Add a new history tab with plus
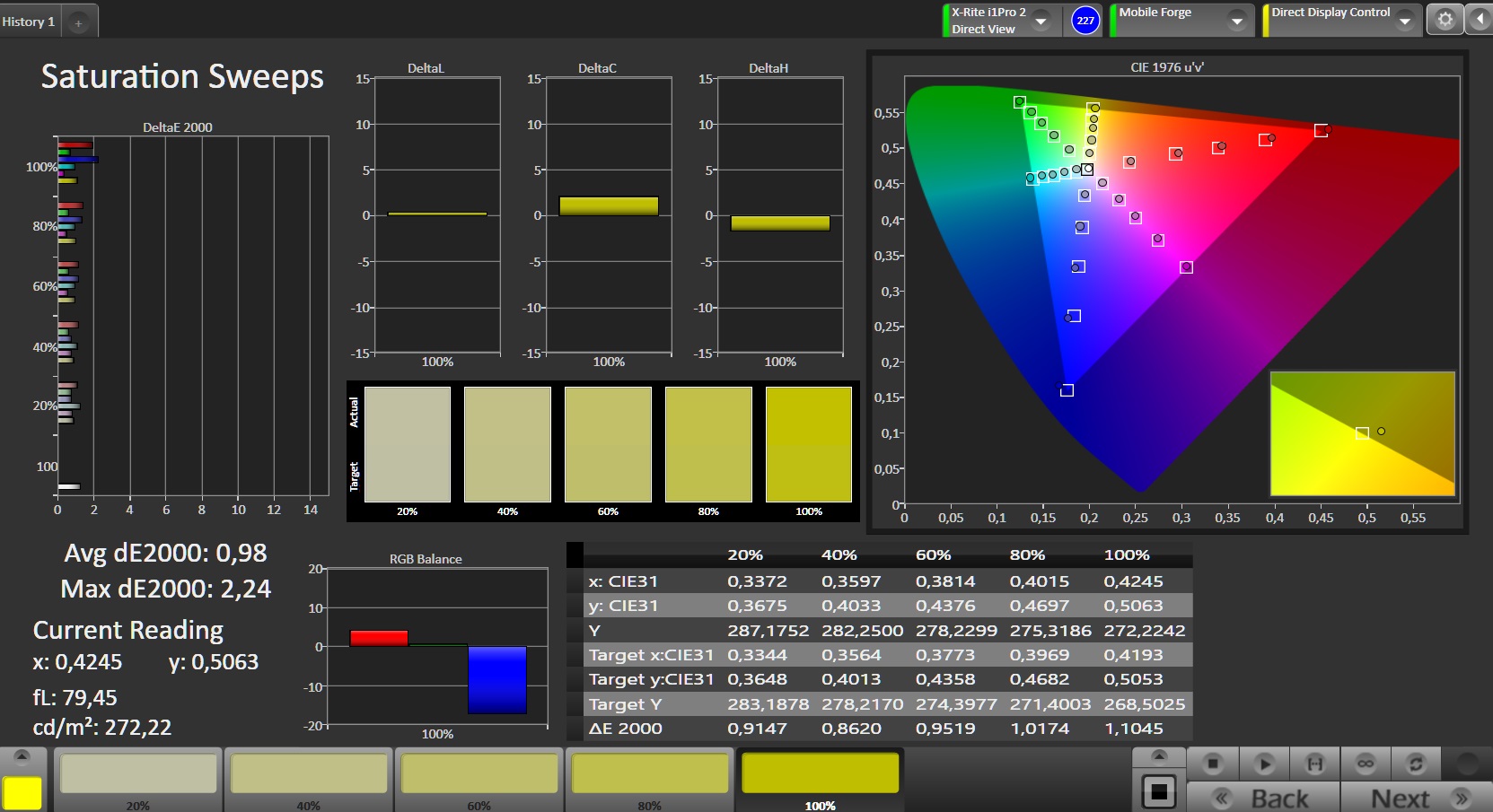This screenshot has height=812, width=1493. pos(79,23)
